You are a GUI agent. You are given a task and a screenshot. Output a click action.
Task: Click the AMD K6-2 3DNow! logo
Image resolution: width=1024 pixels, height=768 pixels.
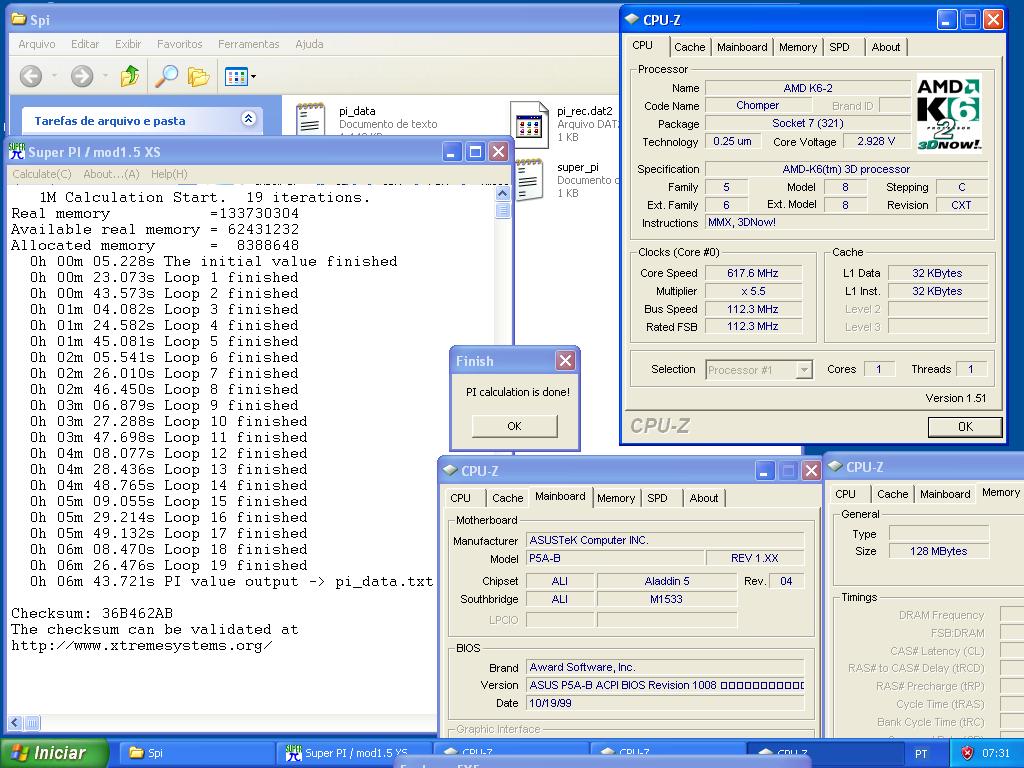click(x=949, y=114)
